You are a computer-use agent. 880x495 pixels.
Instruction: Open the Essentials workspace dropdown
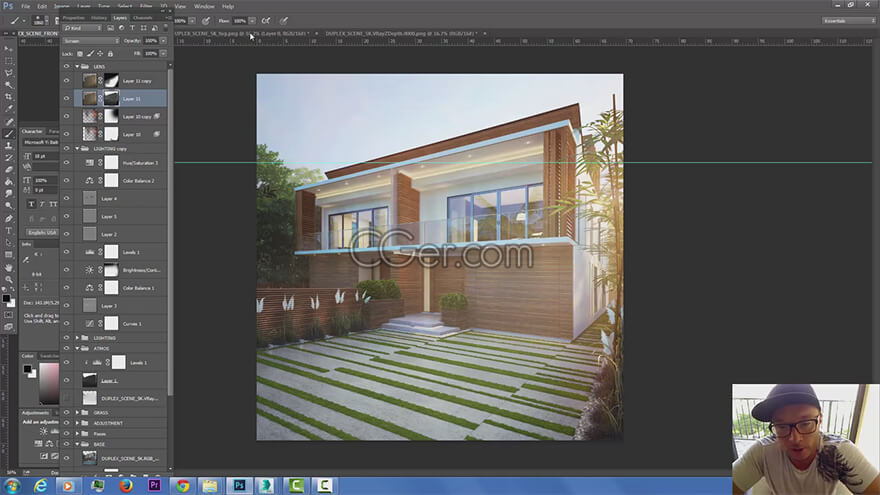click(x=849, y=21)
